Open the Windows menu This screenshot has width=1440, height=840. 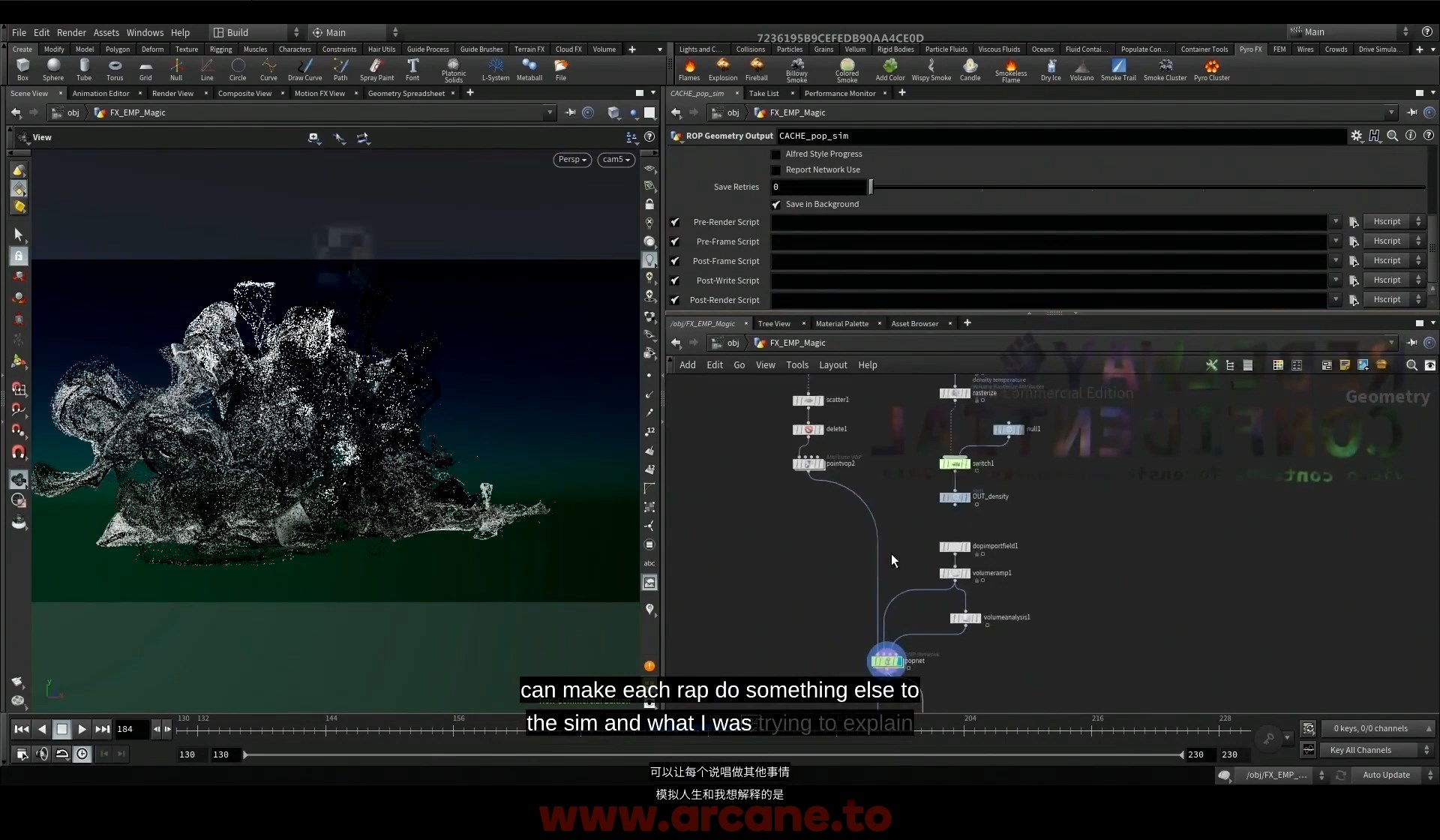click(145, 32)
